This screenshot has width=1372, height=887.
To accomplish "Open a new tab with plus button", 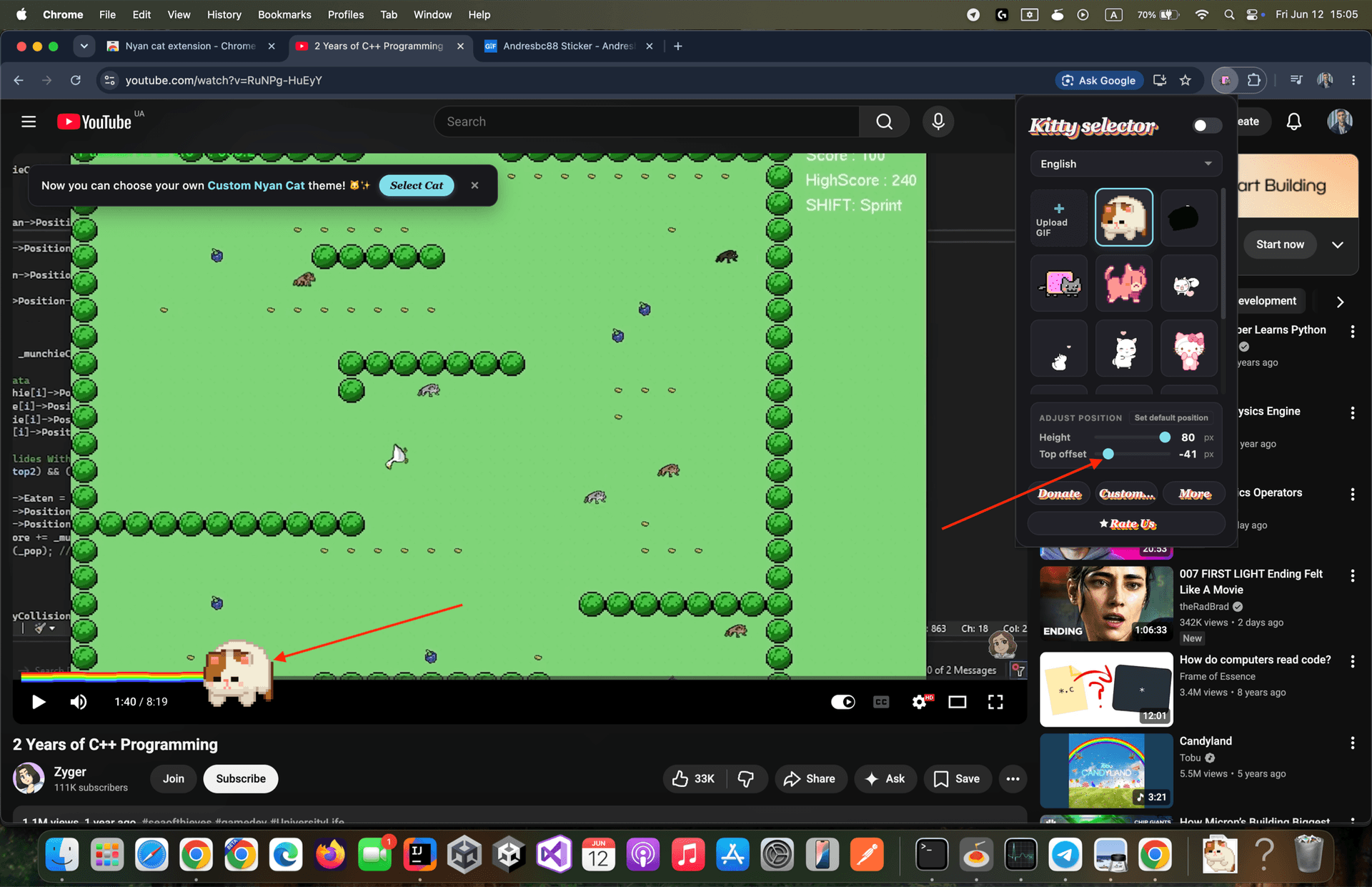I will click(677, 46).
